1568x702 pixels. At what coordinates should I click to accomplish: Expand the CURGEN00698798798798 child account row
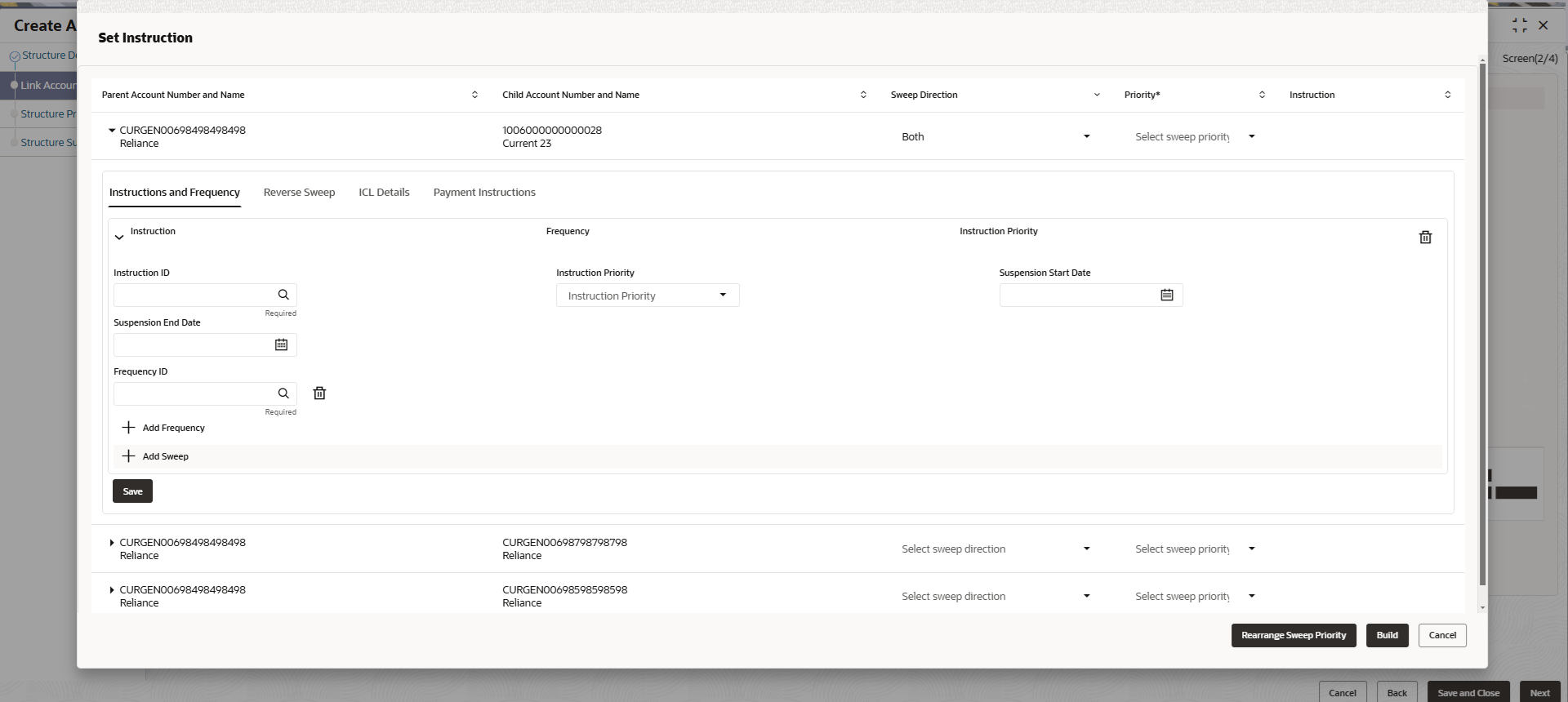click(x=112, y=543)
